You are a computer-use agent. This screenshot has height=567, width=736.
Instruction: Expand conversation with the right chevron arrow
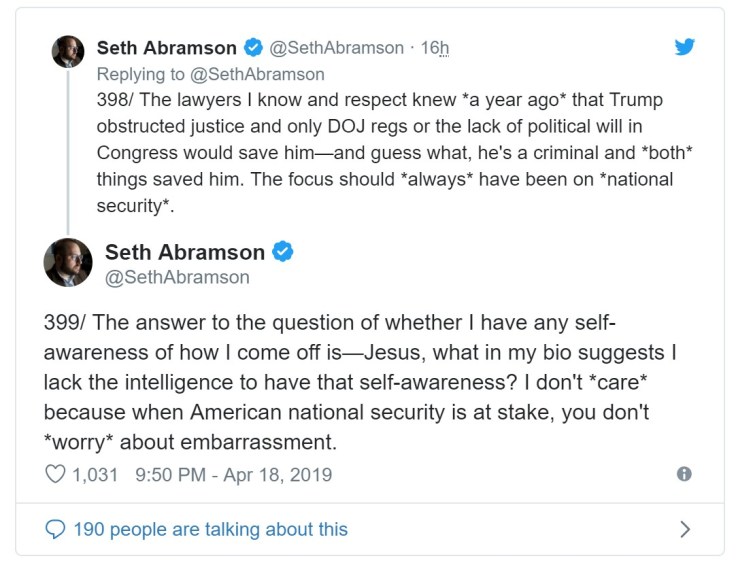coord(684,529)
